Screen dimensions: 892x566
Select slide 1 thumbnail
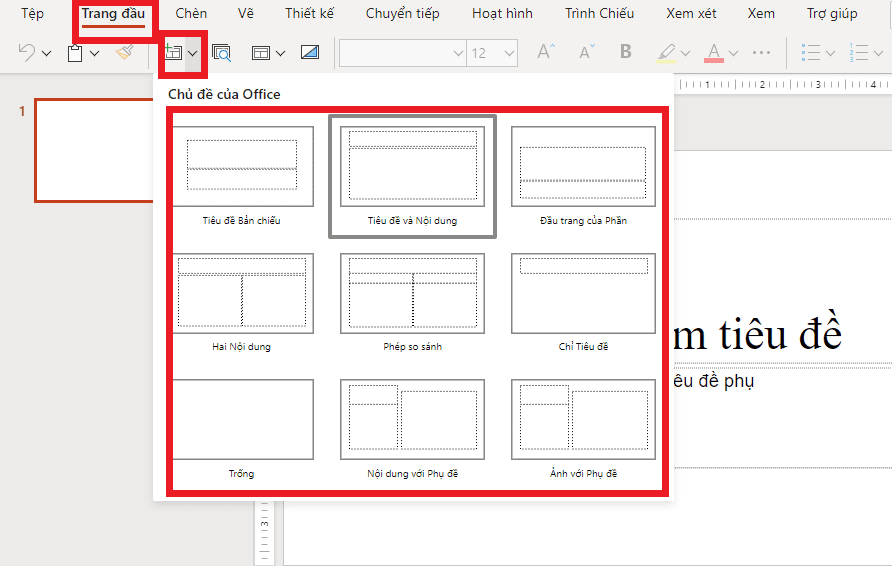click(x=94, y=150)
